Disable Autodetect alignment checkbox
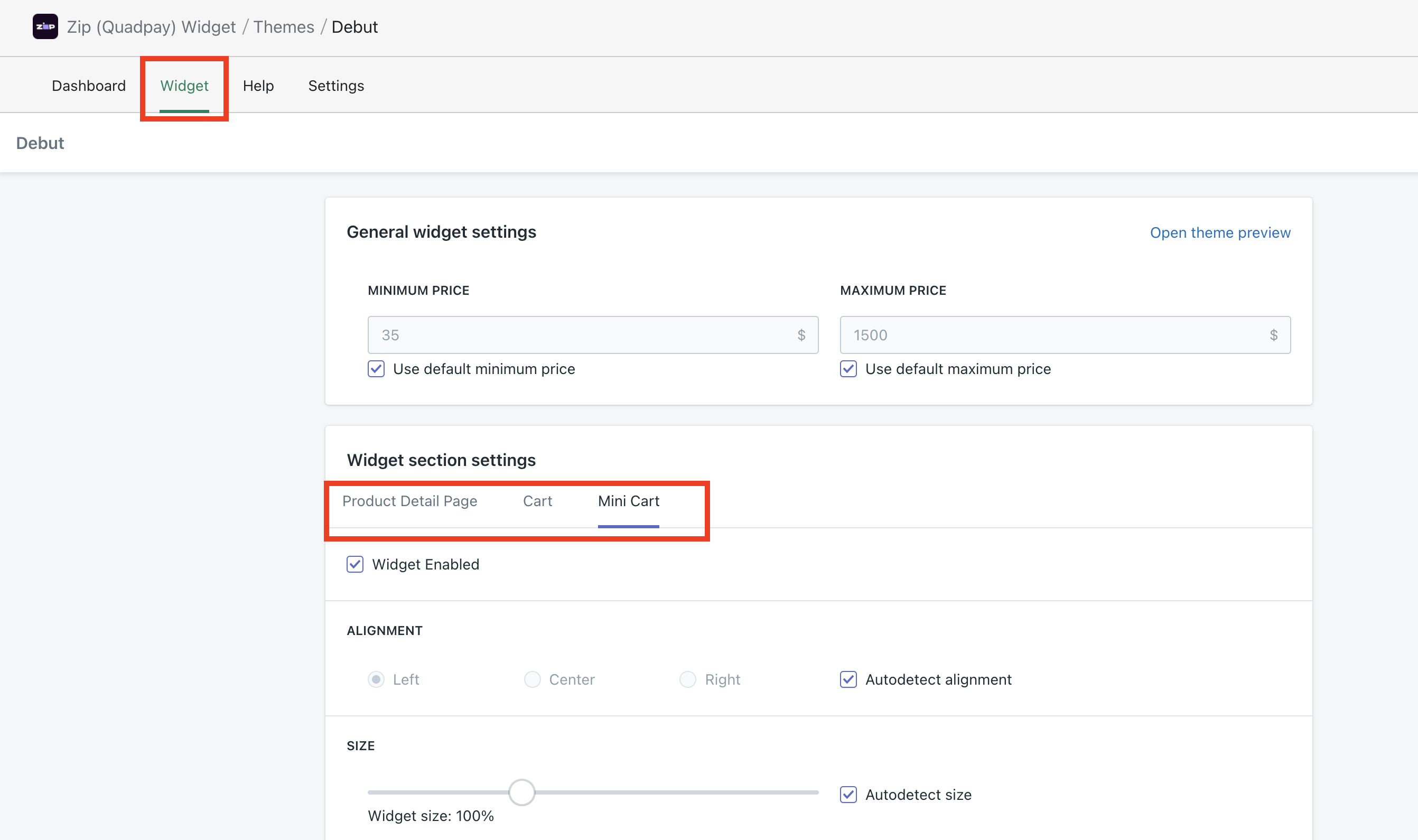The image size is (1418, 840). 848,679
